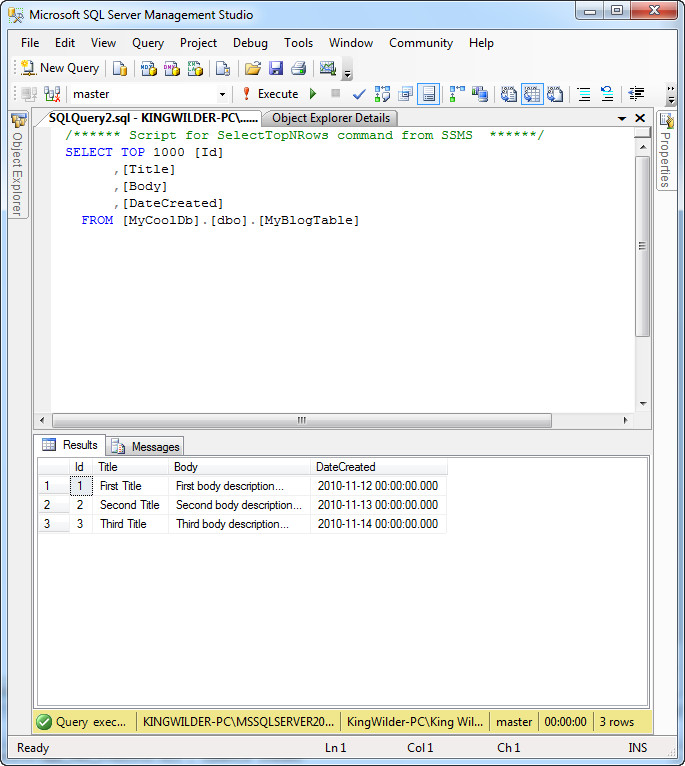Switch output to Results to File
The width and height of the screenshot is (685, 766).
point(555,94)
